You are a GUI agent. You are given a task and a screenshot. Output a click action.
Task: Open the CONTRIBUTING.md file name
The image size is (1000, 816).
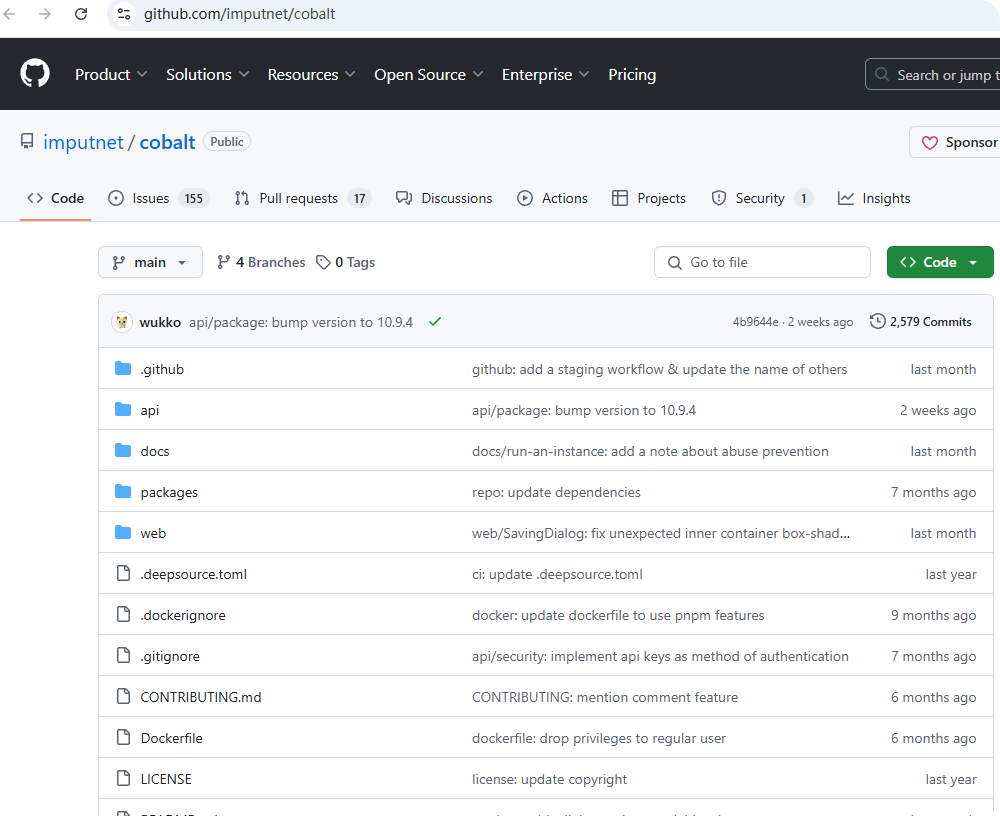click(x=201, y=697)
